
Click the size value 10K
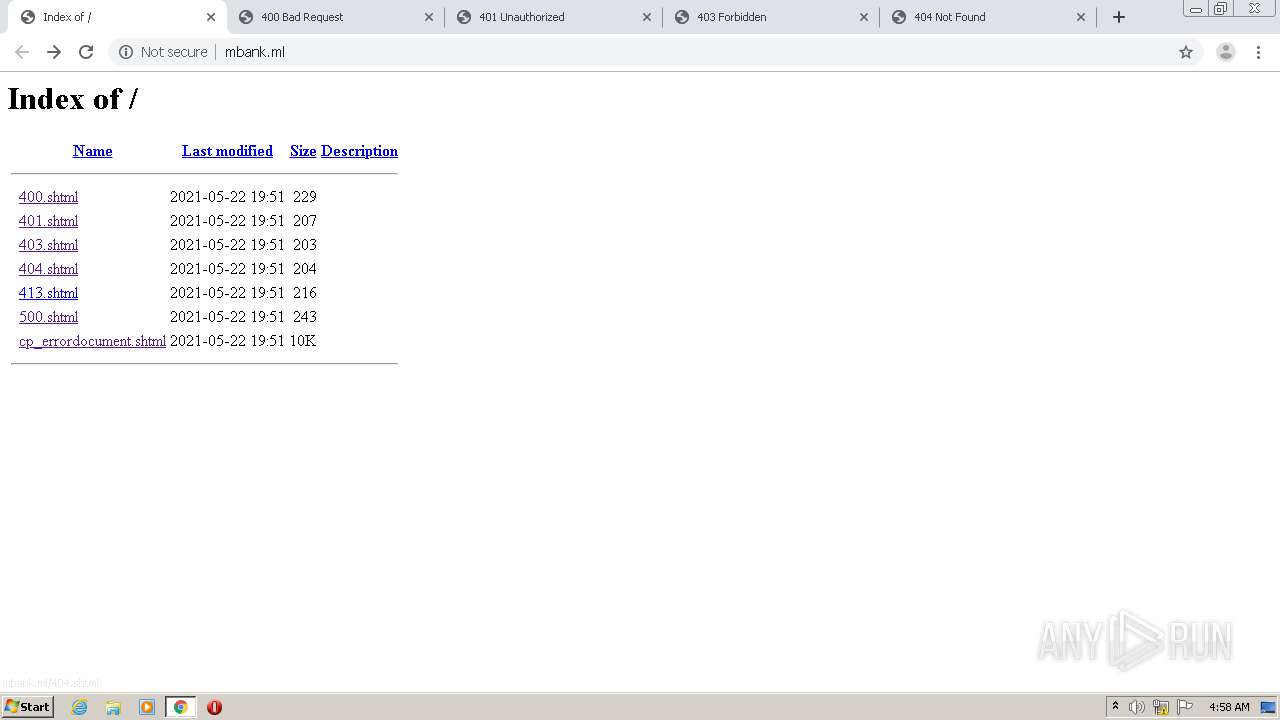[303, 341]
